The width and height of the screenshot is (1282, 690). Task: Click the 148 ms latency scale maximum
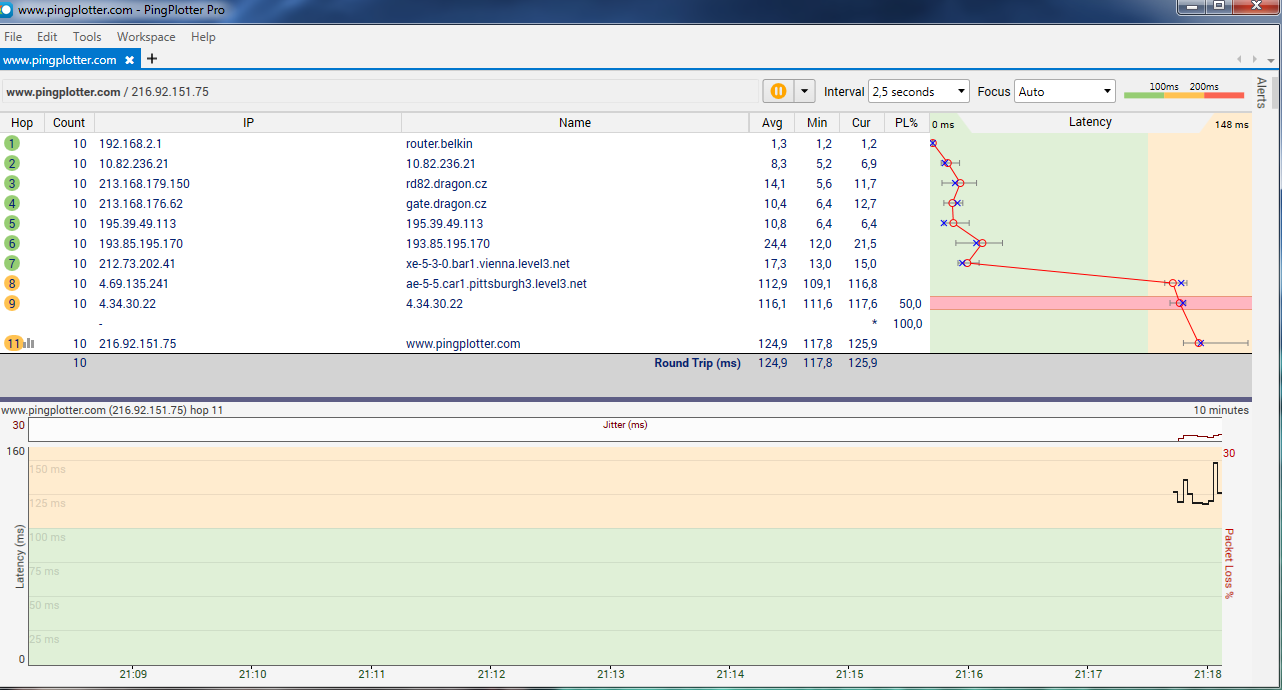coord(1231,125)
